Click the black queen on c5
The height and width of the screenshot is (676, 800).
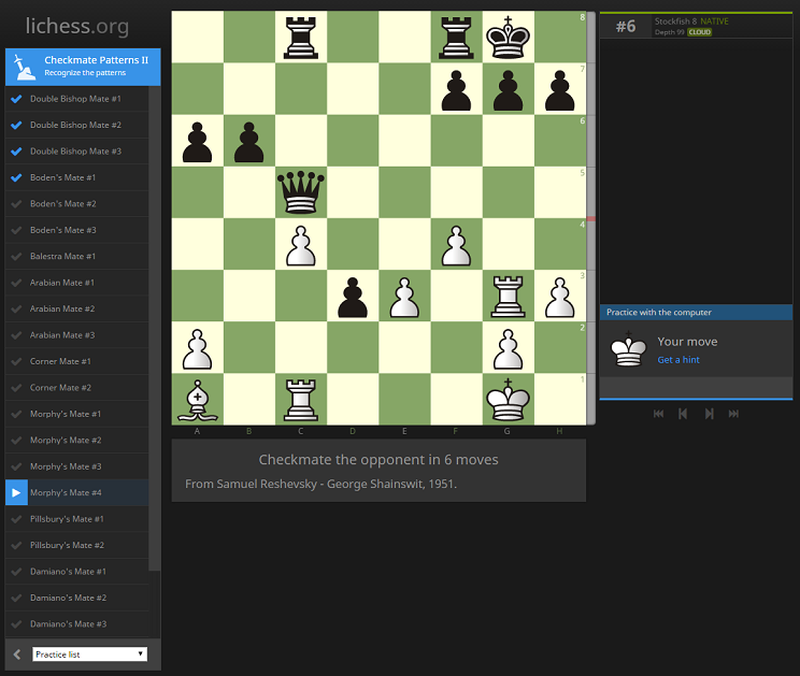(300, 192)
